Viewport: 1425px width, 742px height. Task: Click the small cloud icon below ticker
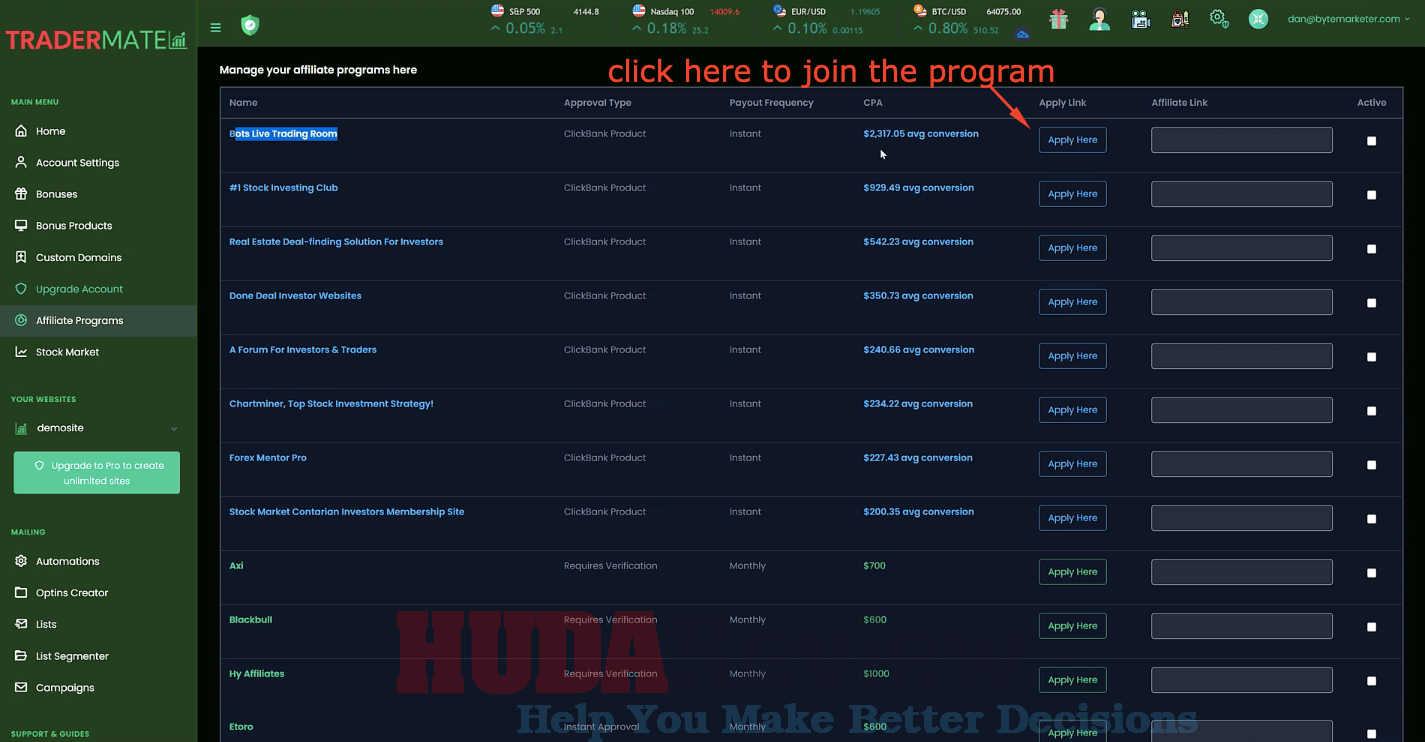tap(1022, 35)
